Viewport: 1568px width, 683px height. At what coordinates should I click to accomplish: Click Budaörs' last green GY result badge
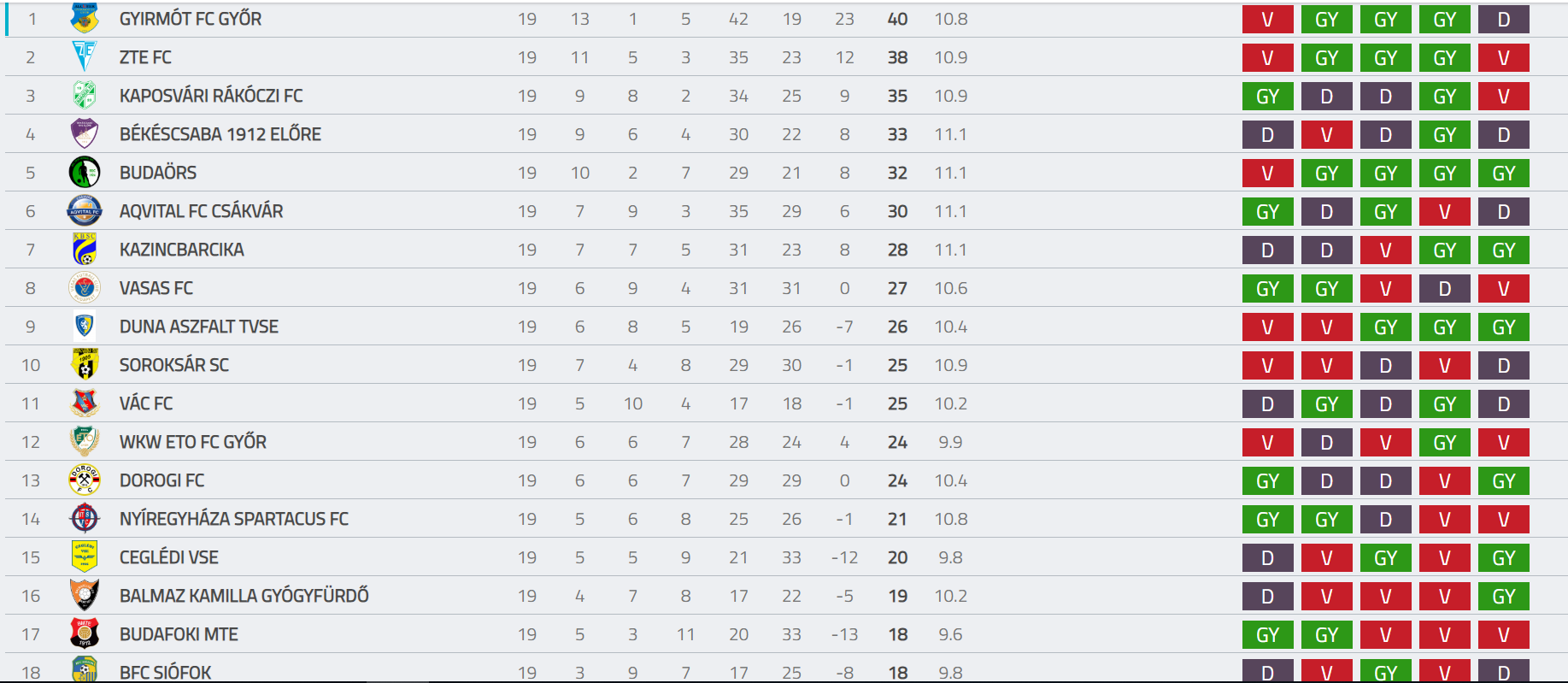click(x=1503, y=173)
